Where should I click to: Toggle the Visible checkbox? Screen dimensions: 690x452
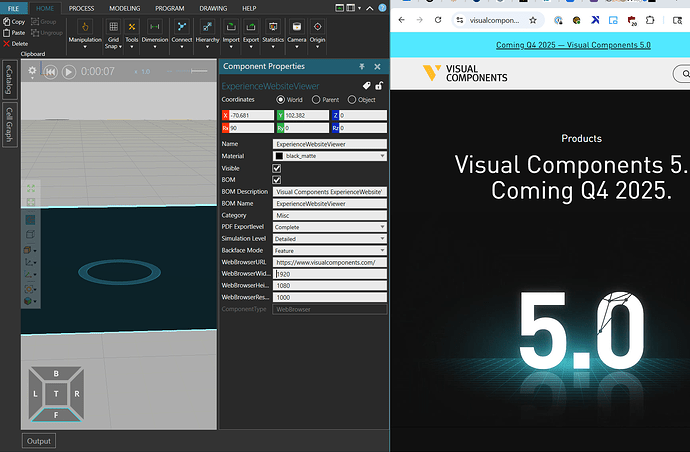click(x=277, y=168)
